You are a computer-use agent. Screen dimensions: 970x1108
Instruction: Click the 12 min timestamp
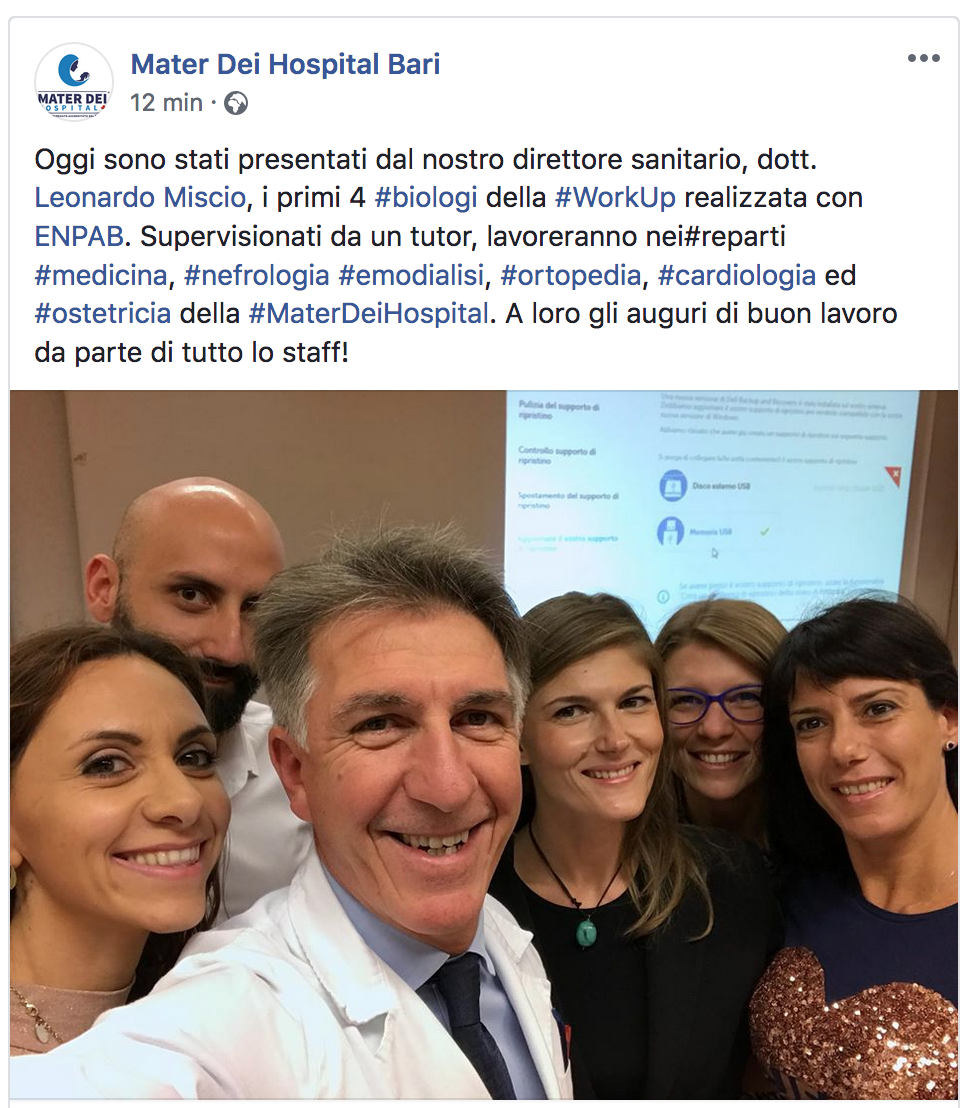coord(167,103)
